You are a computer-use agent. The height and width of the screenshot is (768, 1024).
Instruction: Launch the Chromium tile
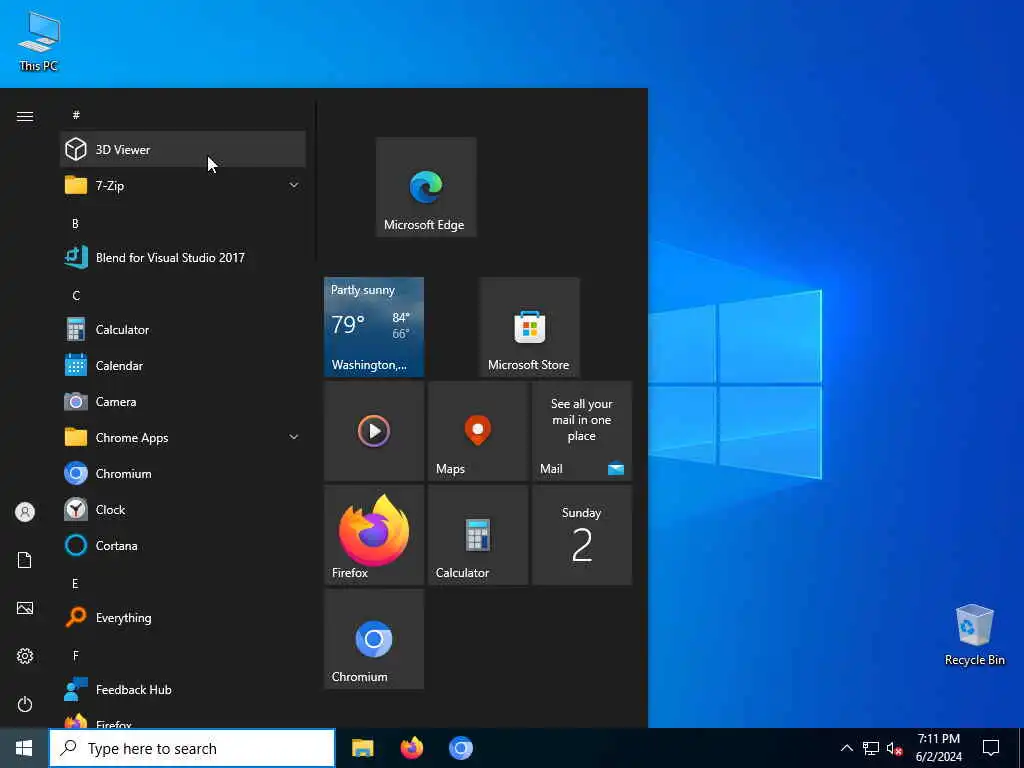click(x=374, y=639)
